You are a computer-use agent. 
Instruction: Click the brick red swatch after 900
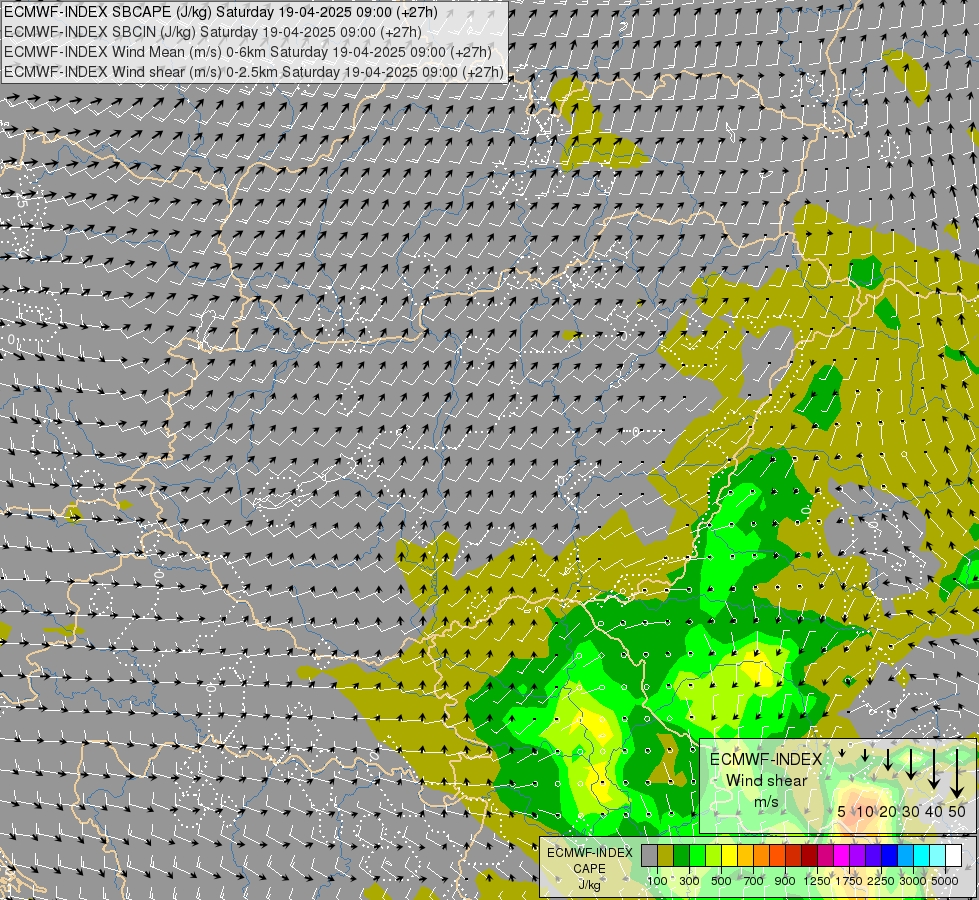pyautogui.click(x=794, y=856)
